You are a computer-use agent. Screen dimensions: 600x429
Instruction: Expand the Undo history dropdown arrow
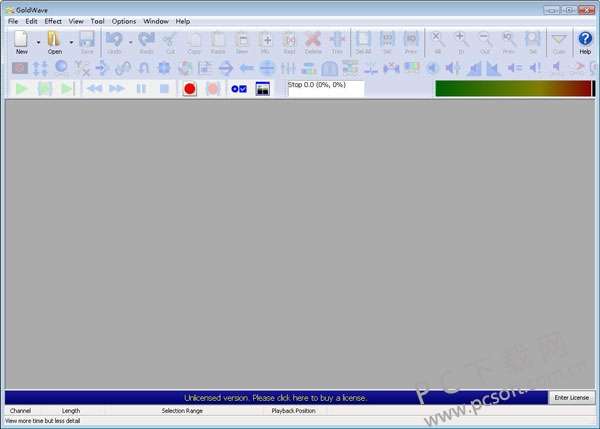coord(130,42)
